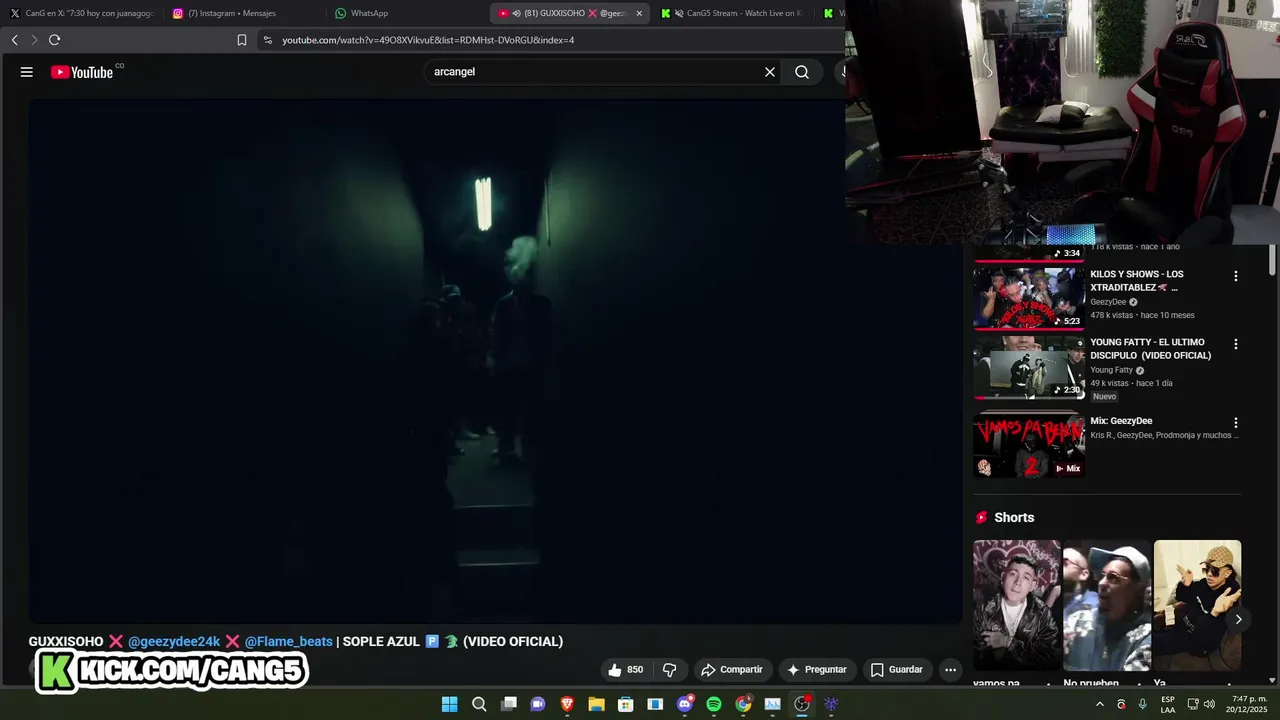Open Microsoft Store from the taskbar

[x=626, y=704]
